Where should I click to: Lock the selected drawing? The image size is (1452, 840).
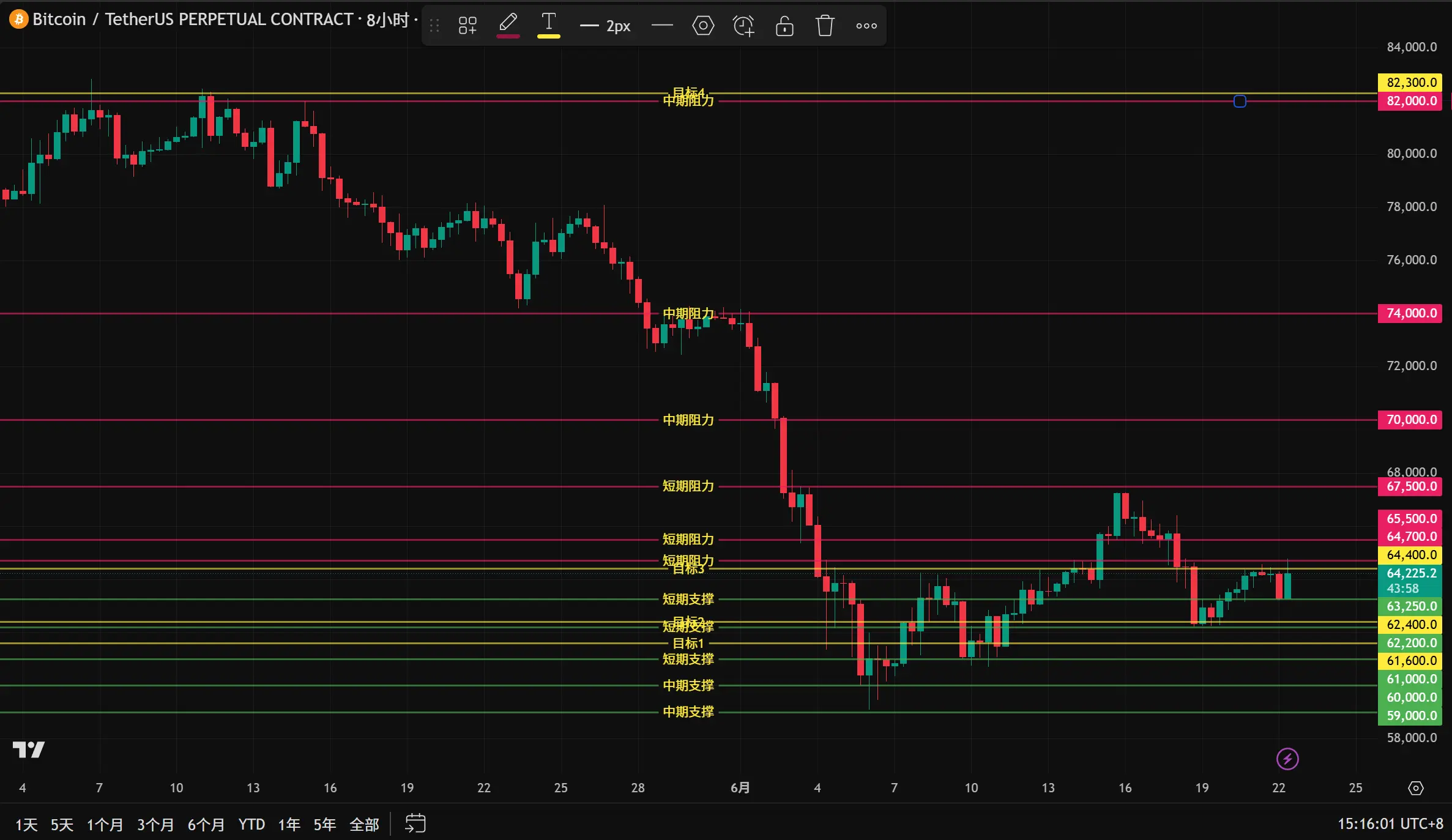pyautogui.click(x=784, y=26)
